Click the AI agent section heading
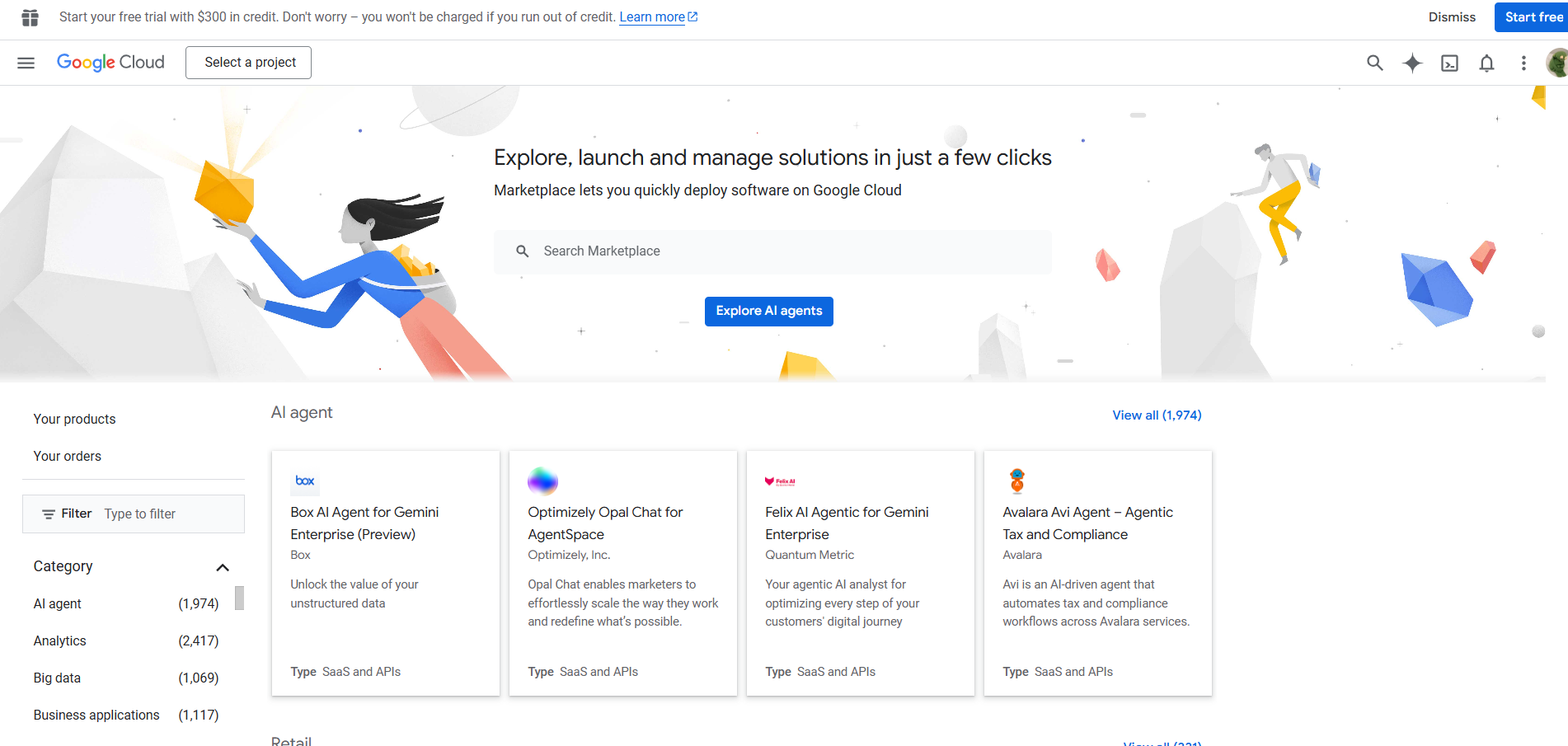The image size is (1568, 746). click(x=302, y=413)
